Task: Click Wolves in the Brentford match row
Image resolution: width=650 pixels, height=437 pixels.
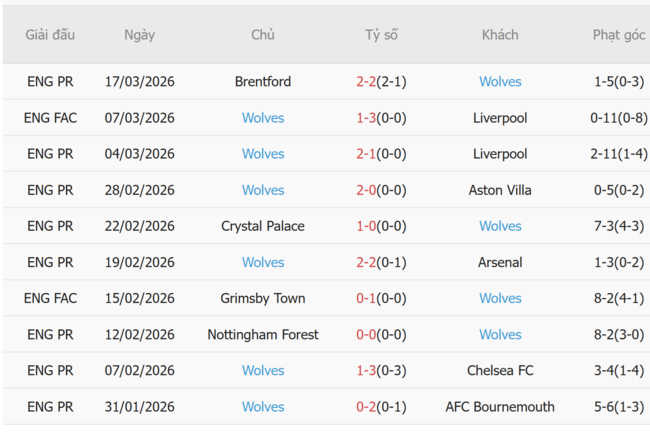Action: pos(500,82)
